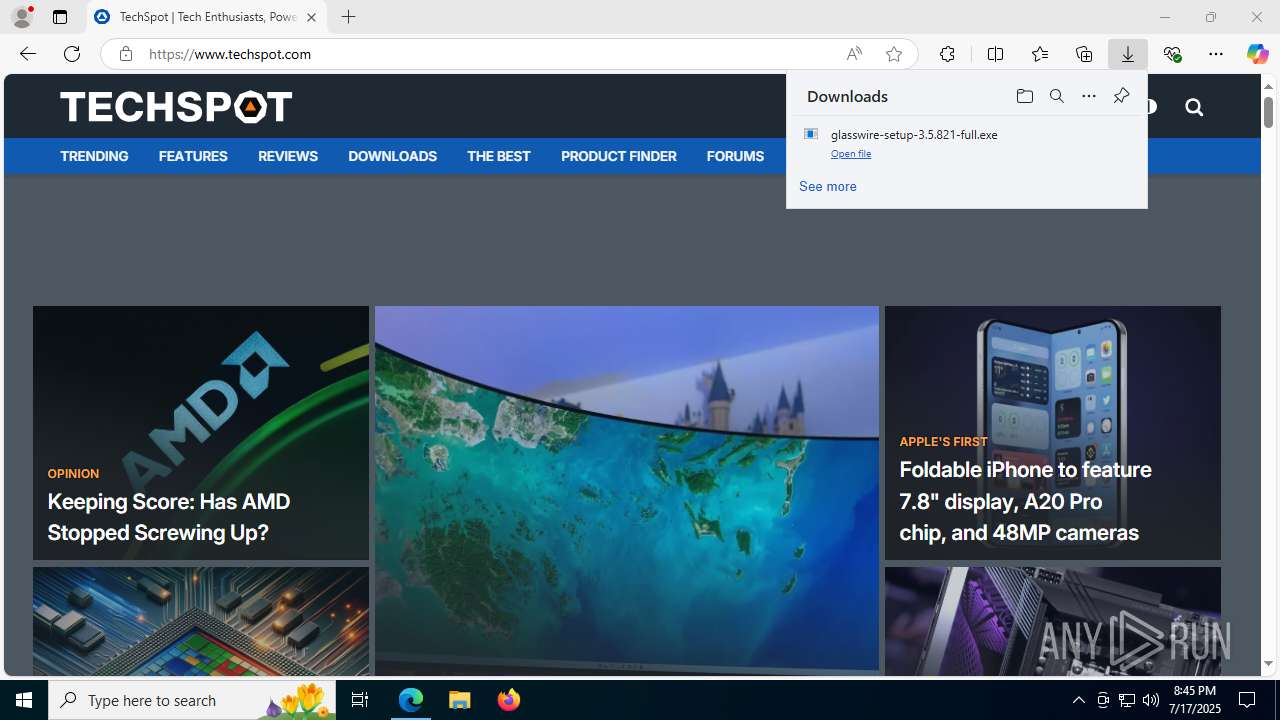The width and height of the screenshot is (1280, 720).
Task: Launch the Copilot sidebar
Action: point(1257,54)
